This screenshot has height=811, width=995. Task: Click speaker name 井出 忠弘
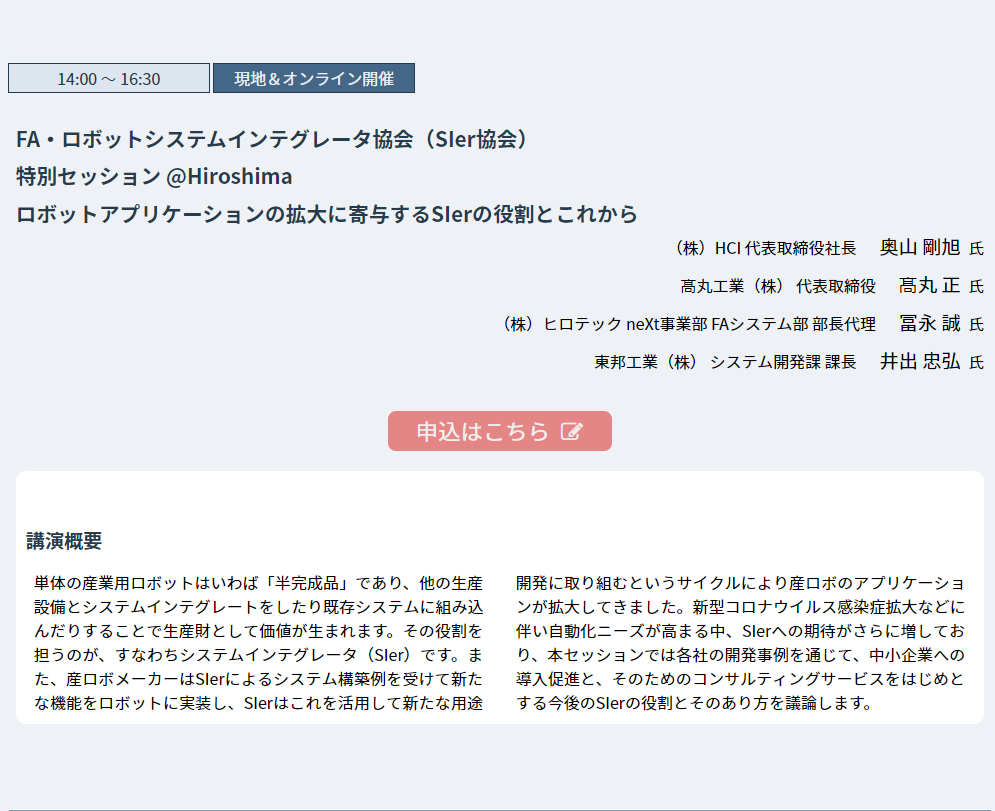point(919,362)
